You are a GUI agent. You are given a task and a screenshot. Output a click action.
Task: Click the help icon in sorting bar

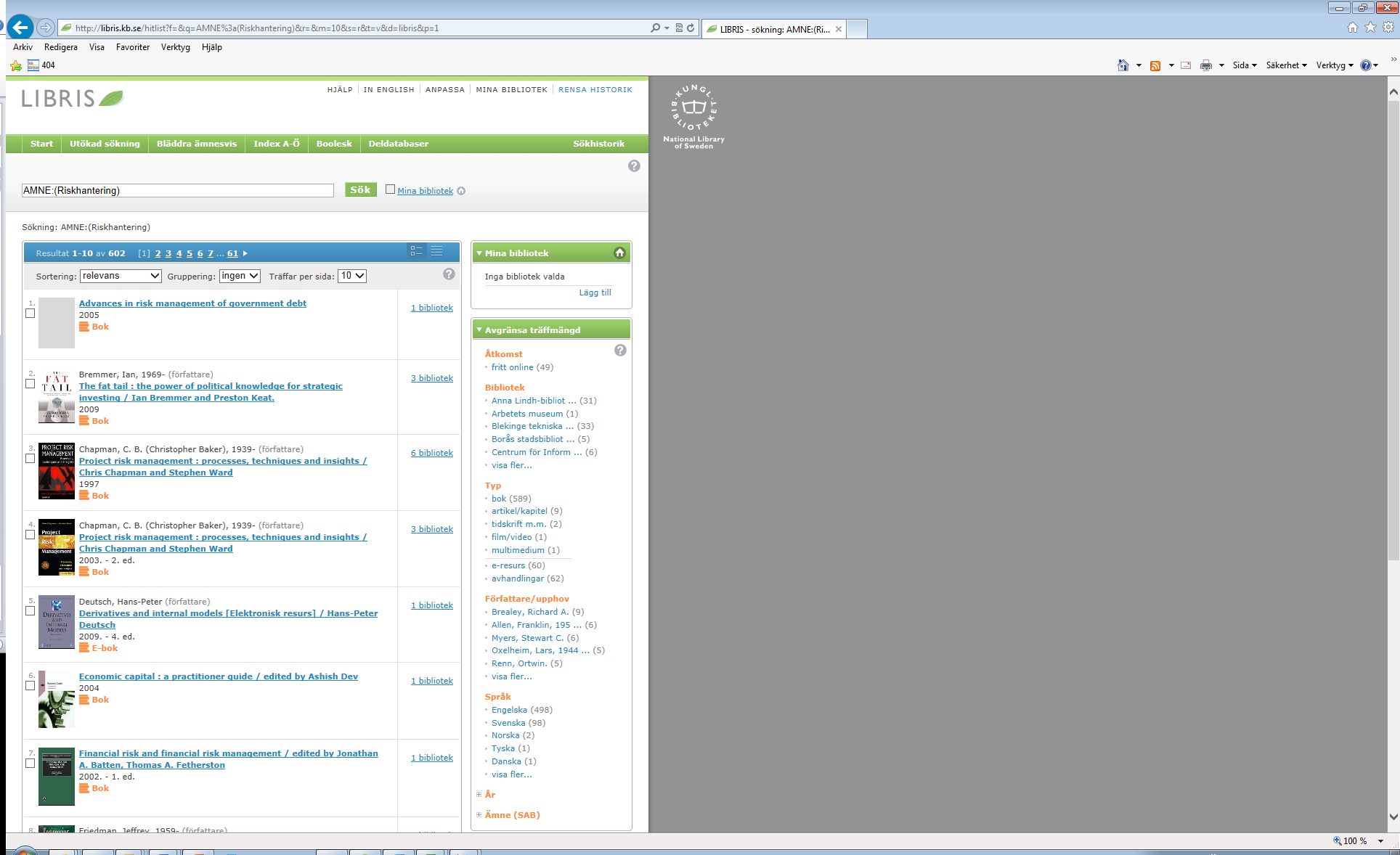point(449,274)
